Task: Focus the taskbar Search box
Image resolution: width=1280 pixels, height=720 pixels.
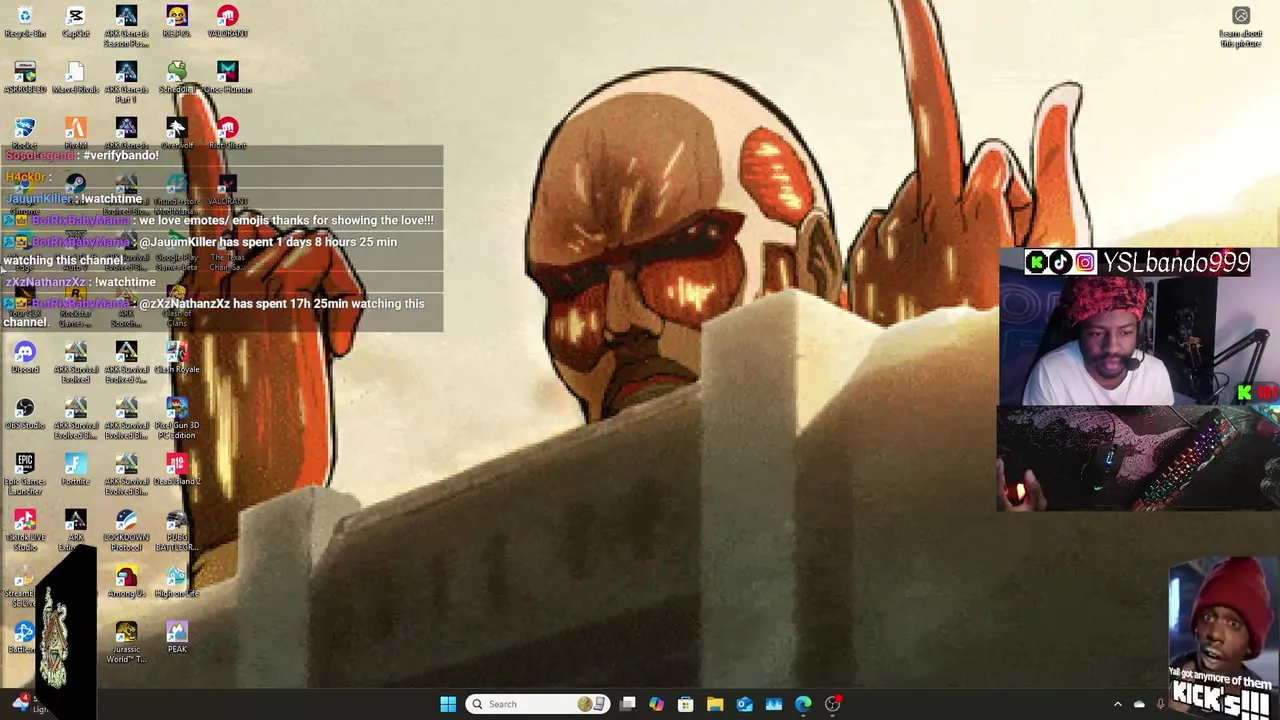Action: [x=538, y=704]
